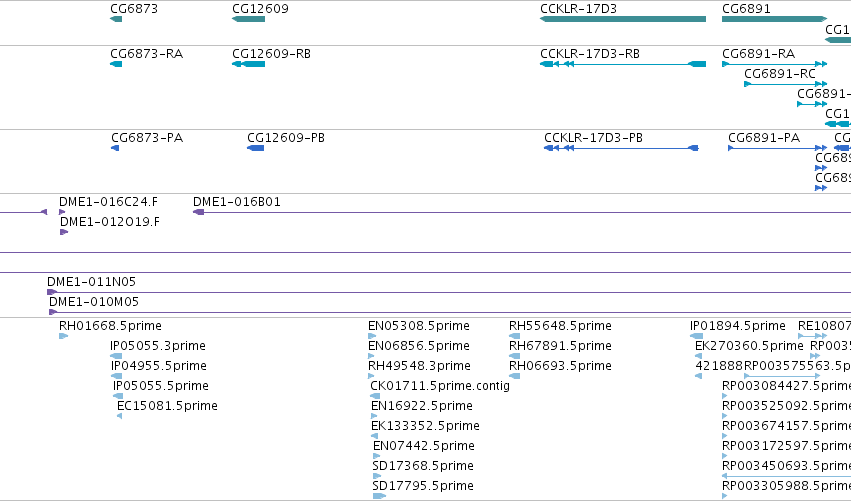Click the CCKLR-17D3-PB protein line
The image size is (851, 501).
click(621, 148)
